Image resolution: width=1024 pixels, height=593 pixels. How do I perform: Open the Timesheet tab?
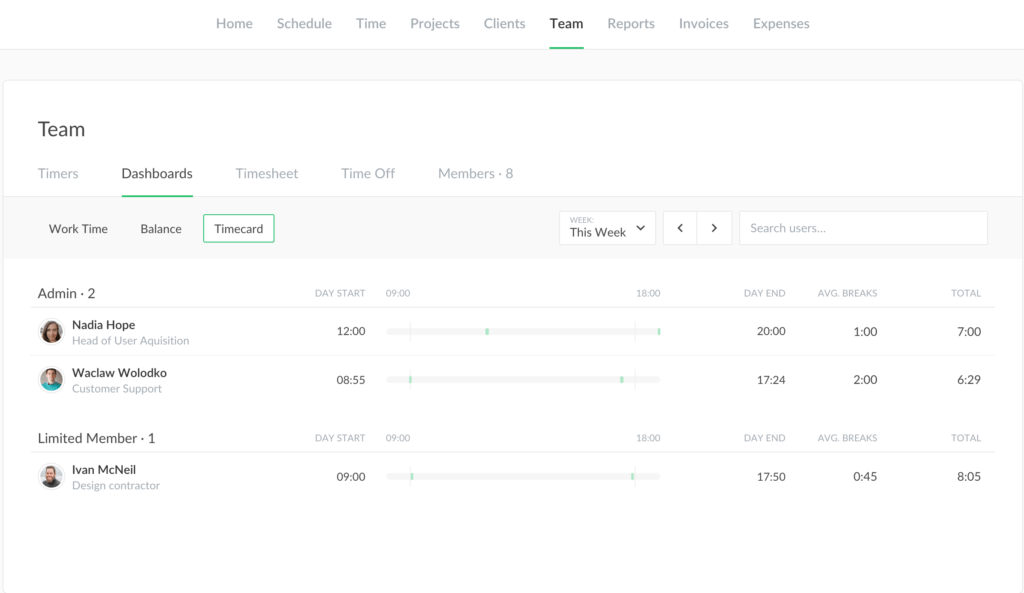[x=267, y=173]
